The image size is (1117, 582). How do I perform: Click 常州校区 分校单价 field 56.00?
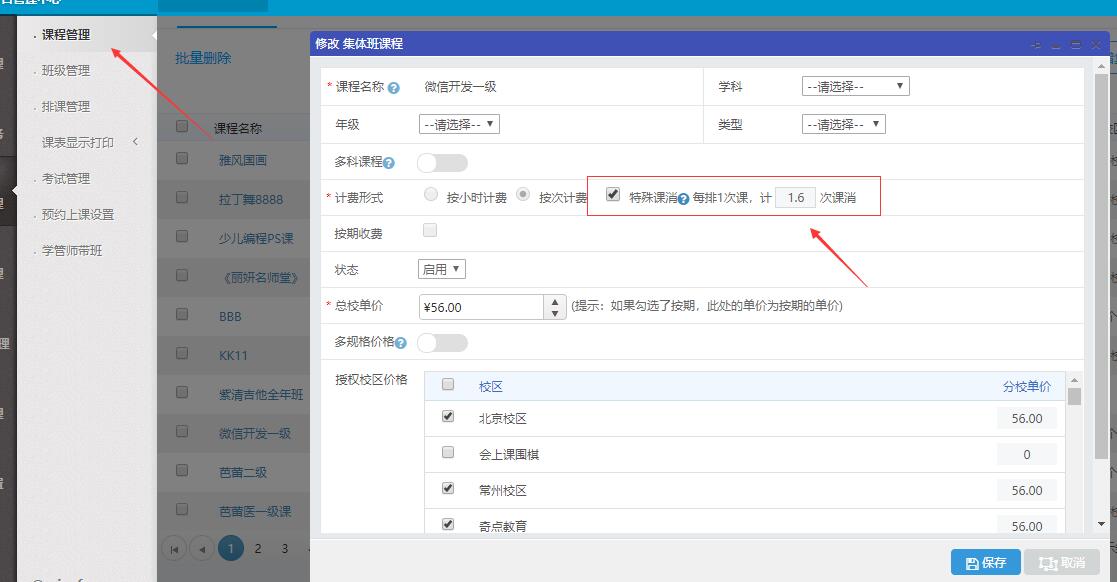point(1027,491)
